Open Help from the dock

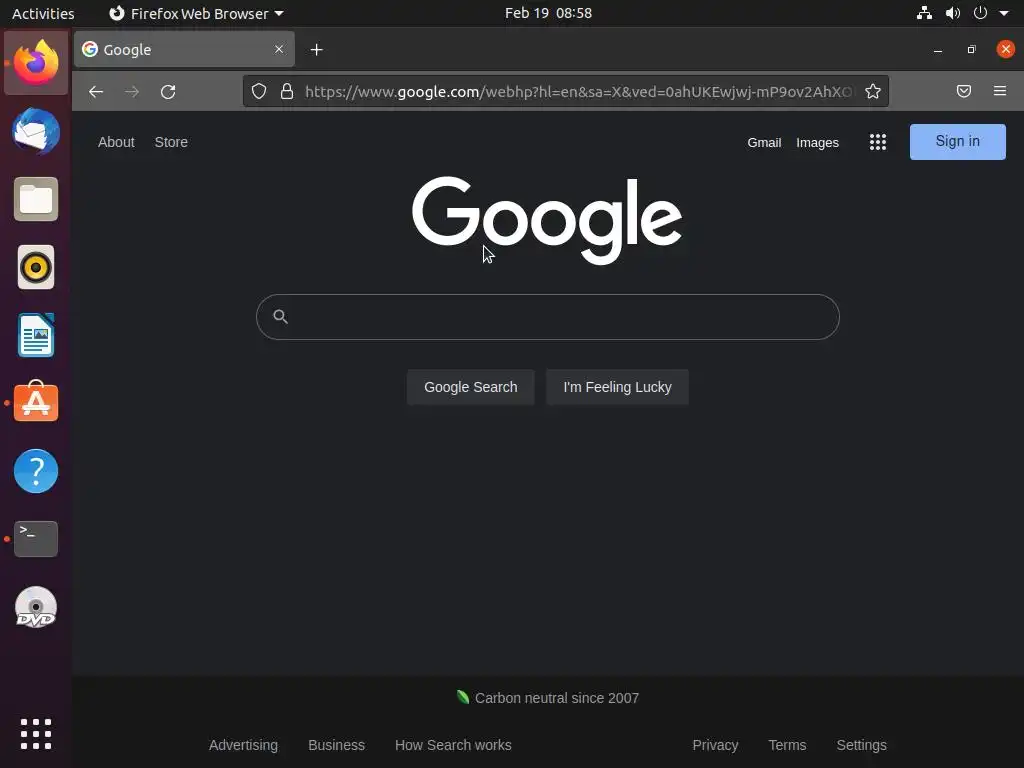pos(36,471)
